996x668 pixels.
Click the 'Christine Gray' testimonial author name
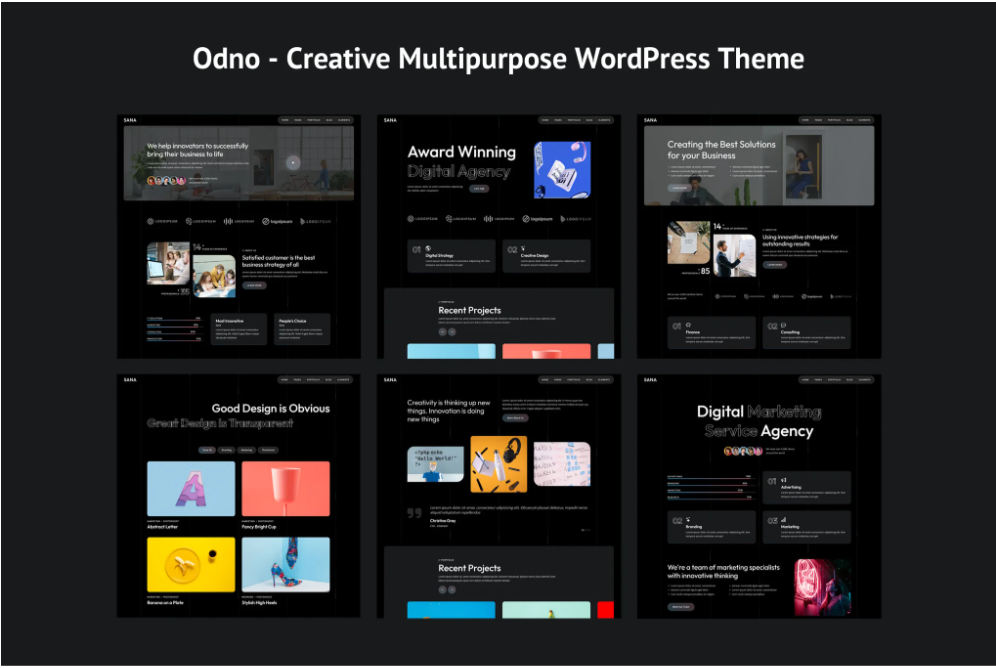coord(443,521)
